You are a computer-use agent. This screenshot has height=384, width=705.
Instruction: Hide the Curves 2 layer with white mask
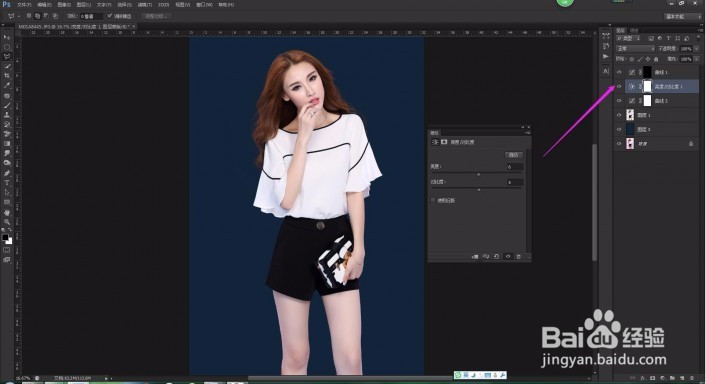click(619, 101)
